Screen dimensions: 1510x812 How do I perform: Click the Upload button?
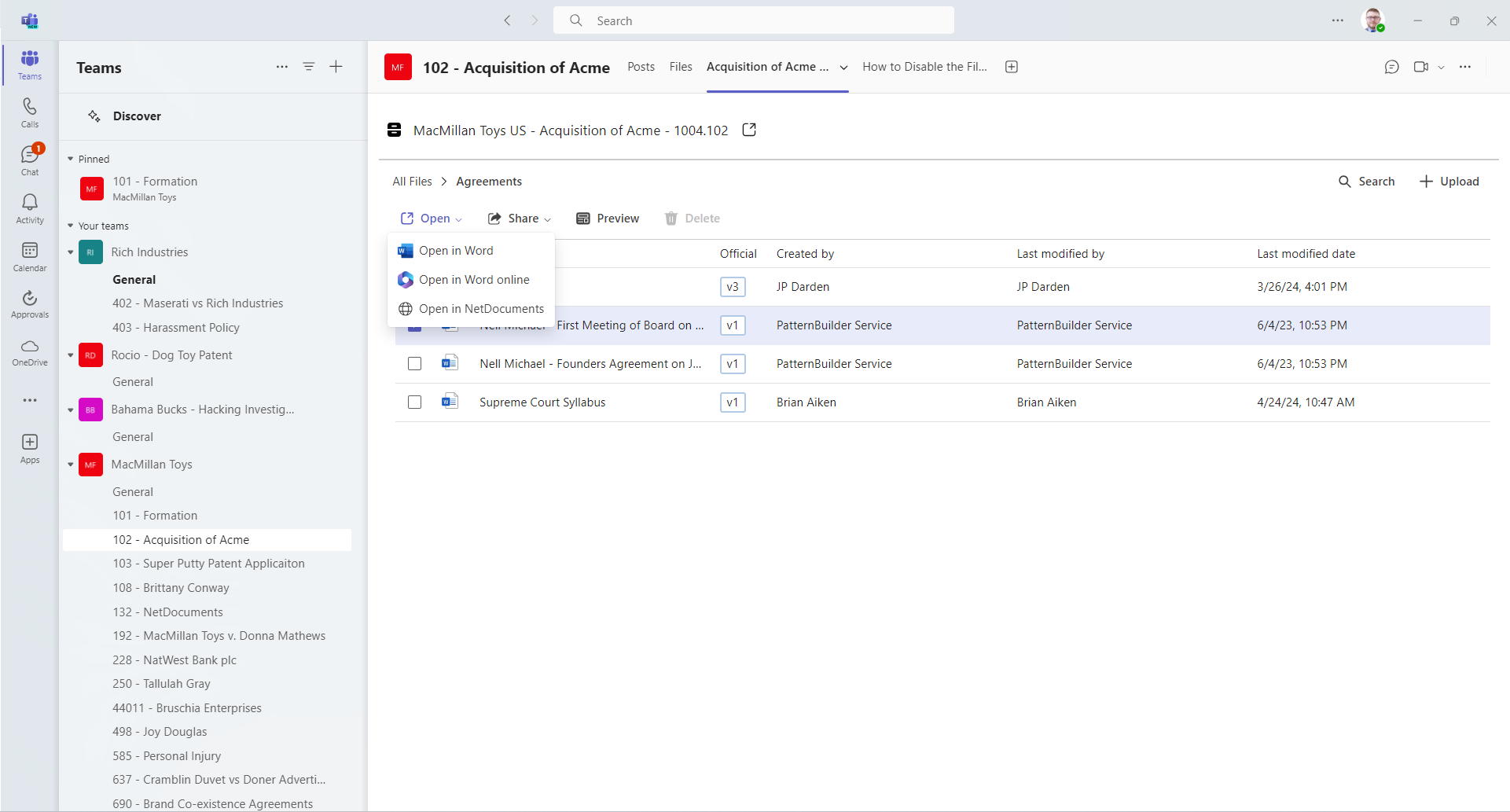click(1449, 181)
